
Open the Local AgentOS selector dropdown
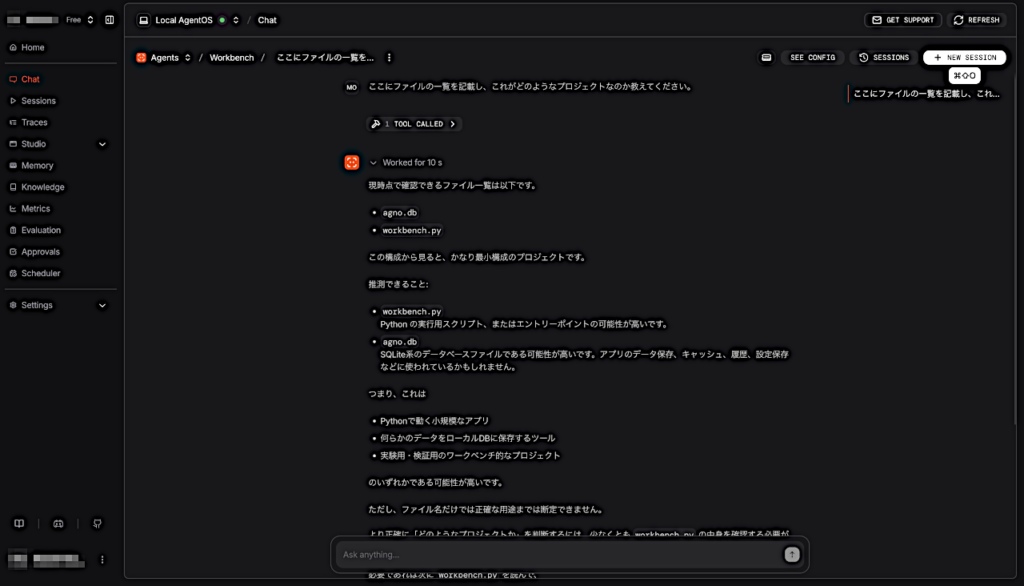[x=189, y=20]
